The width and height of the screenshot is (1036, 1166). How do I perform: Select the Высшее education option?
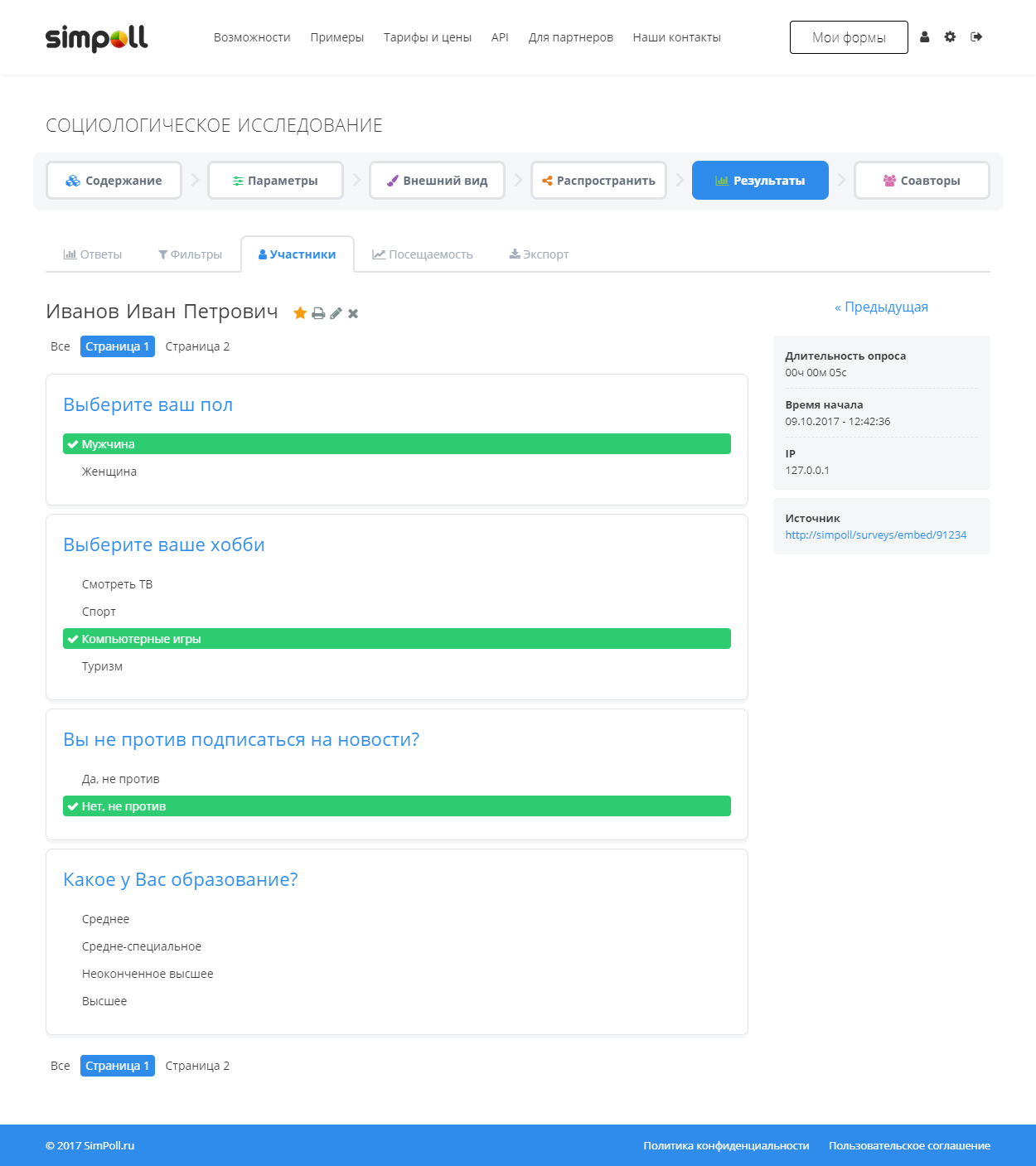coord(104,1001)
